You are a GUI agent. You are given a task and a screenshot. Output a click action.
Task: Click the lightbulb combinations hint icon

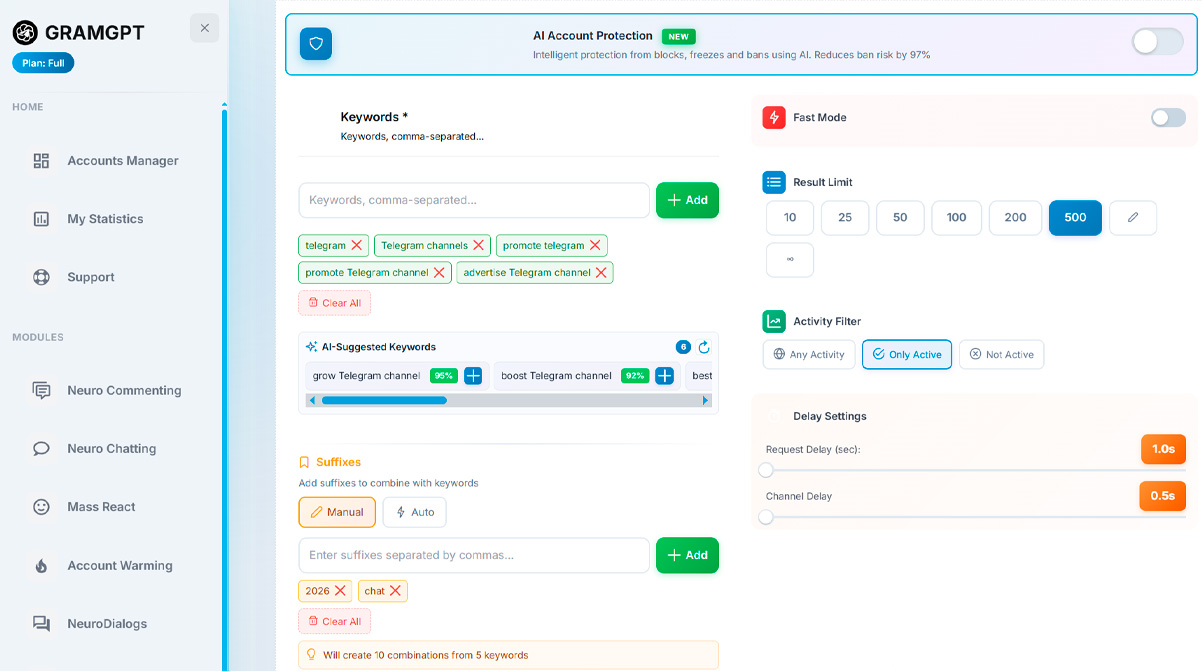tap(311, 655)
